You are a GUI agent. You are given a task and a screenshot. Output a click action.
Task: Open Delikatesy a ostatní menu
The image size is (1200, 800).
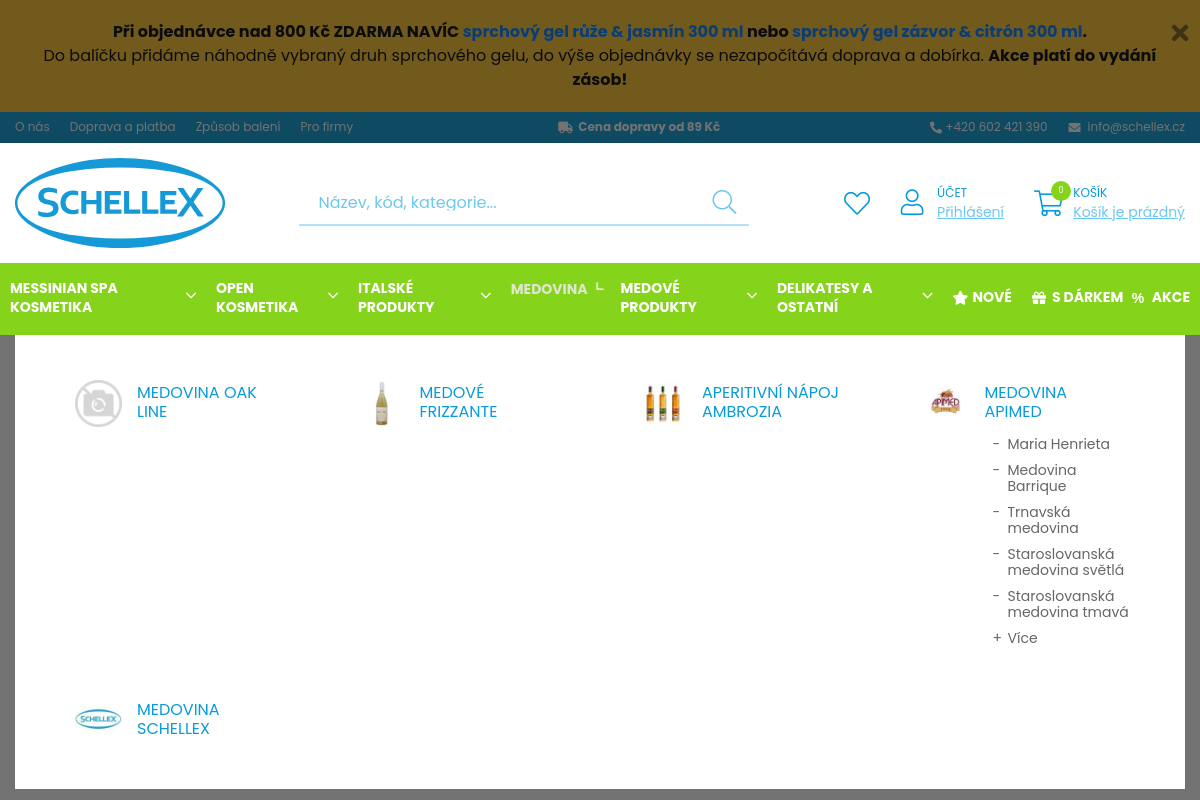tap(824, 297)
